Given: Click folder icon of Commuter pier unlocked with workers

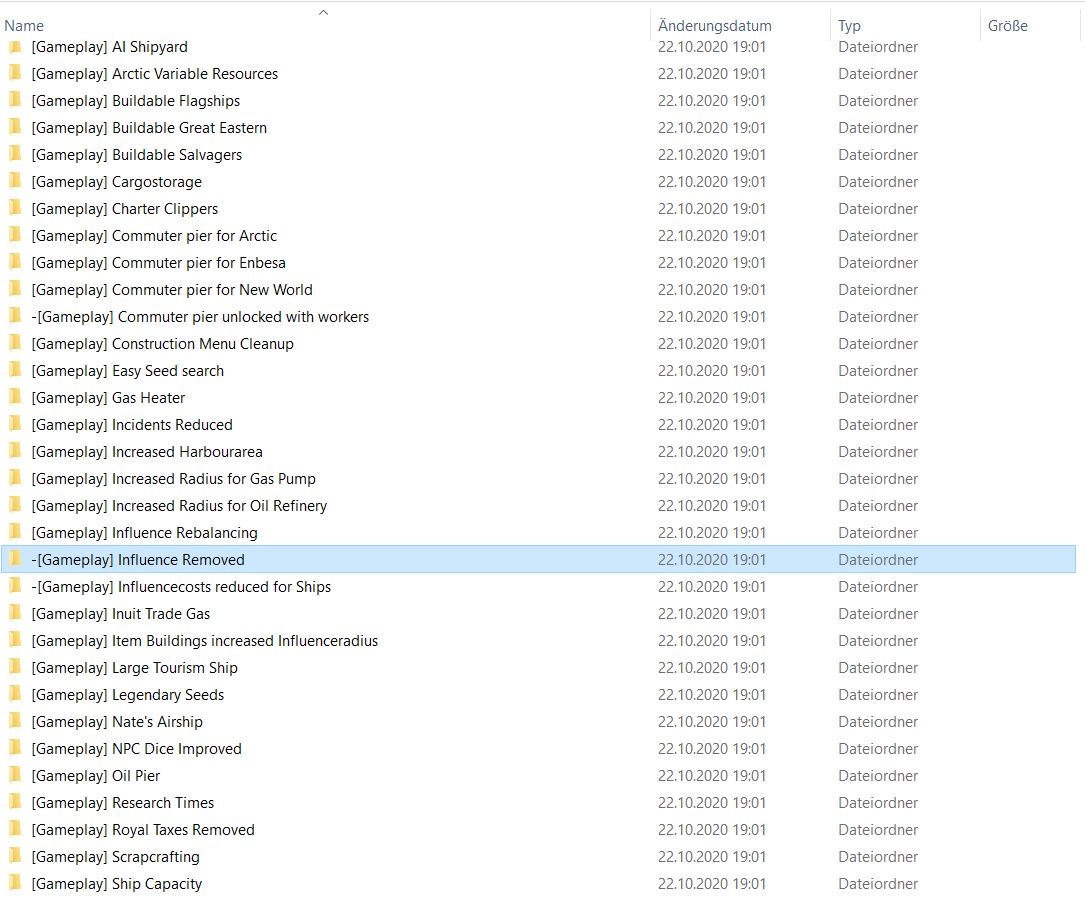Looking at the screenshot, I should [15, 316].
